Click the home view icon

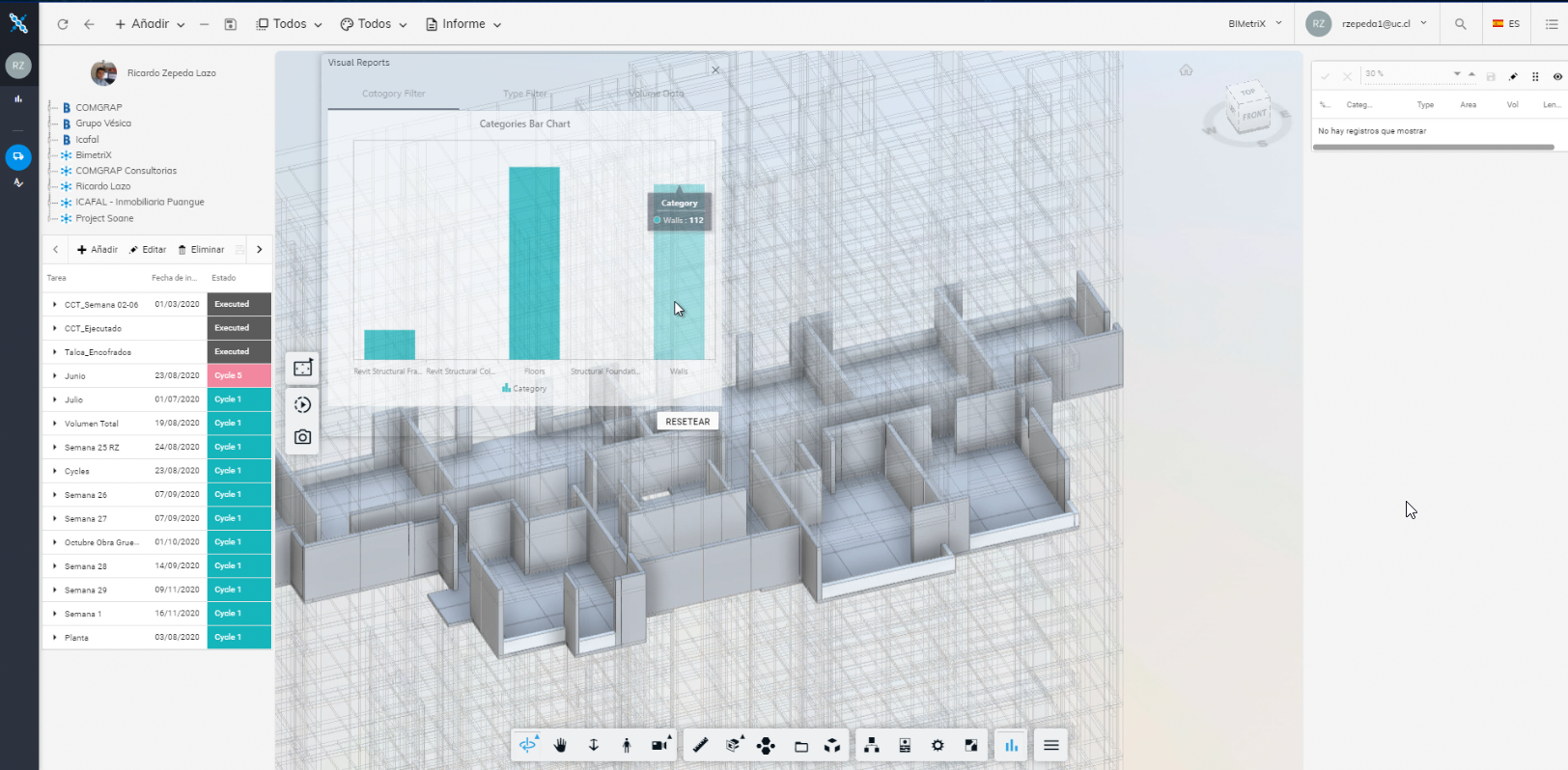point(1186,70)
